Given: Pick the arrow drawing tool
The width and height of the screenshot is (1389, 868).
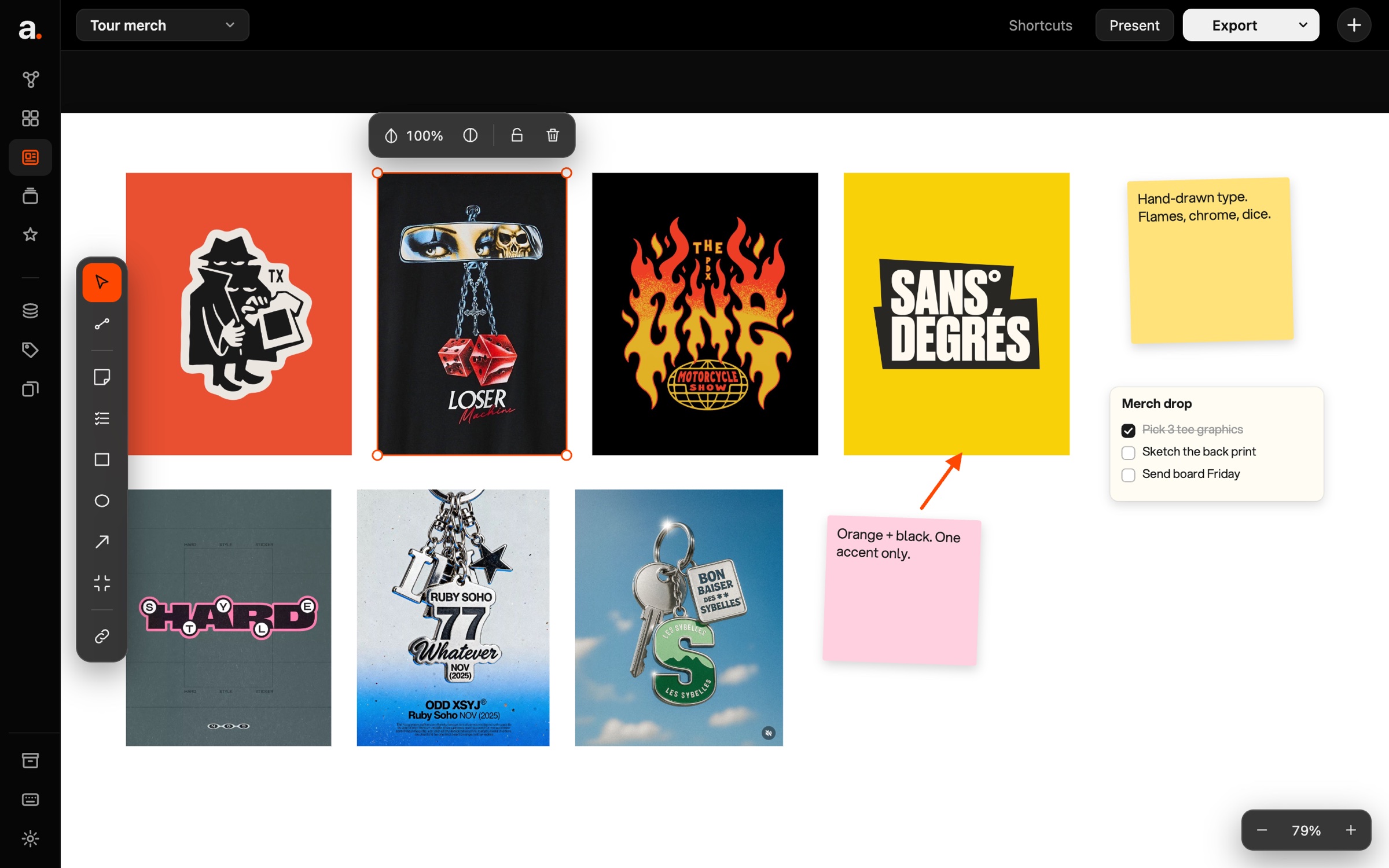Looking at the screenshot, I should pyautogui.click(x=102, y=542).
